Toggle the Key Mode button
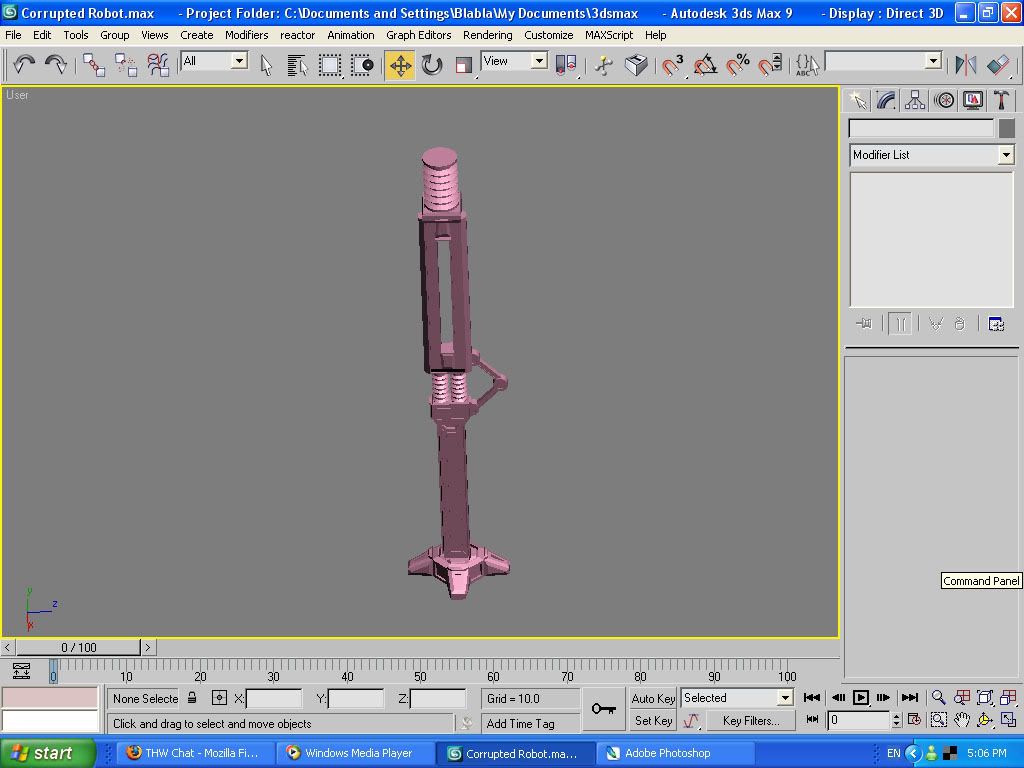This screenshot has height=768, width=1024. pos(812,720)
